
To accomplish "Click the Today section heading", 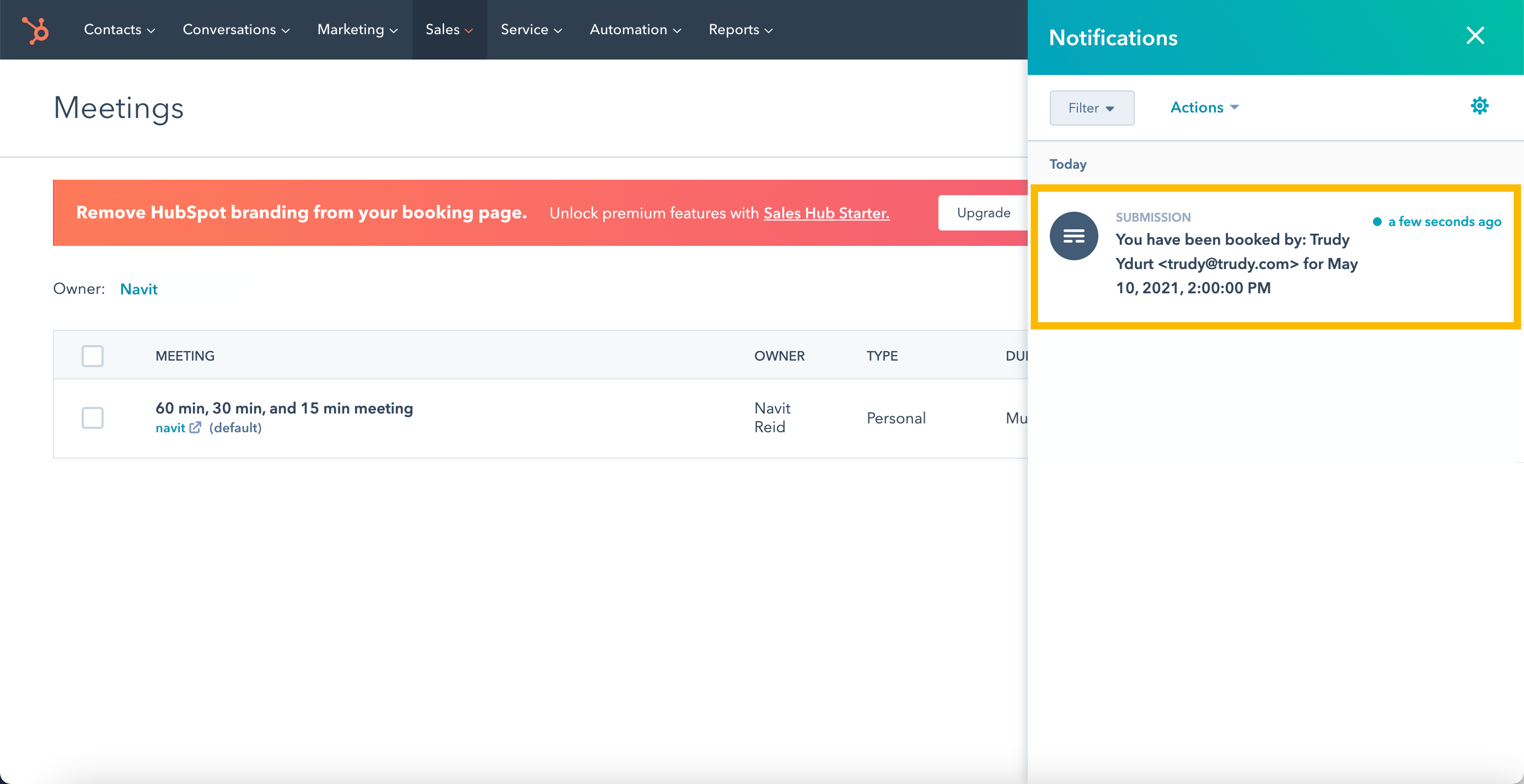I will (1067, 164).
